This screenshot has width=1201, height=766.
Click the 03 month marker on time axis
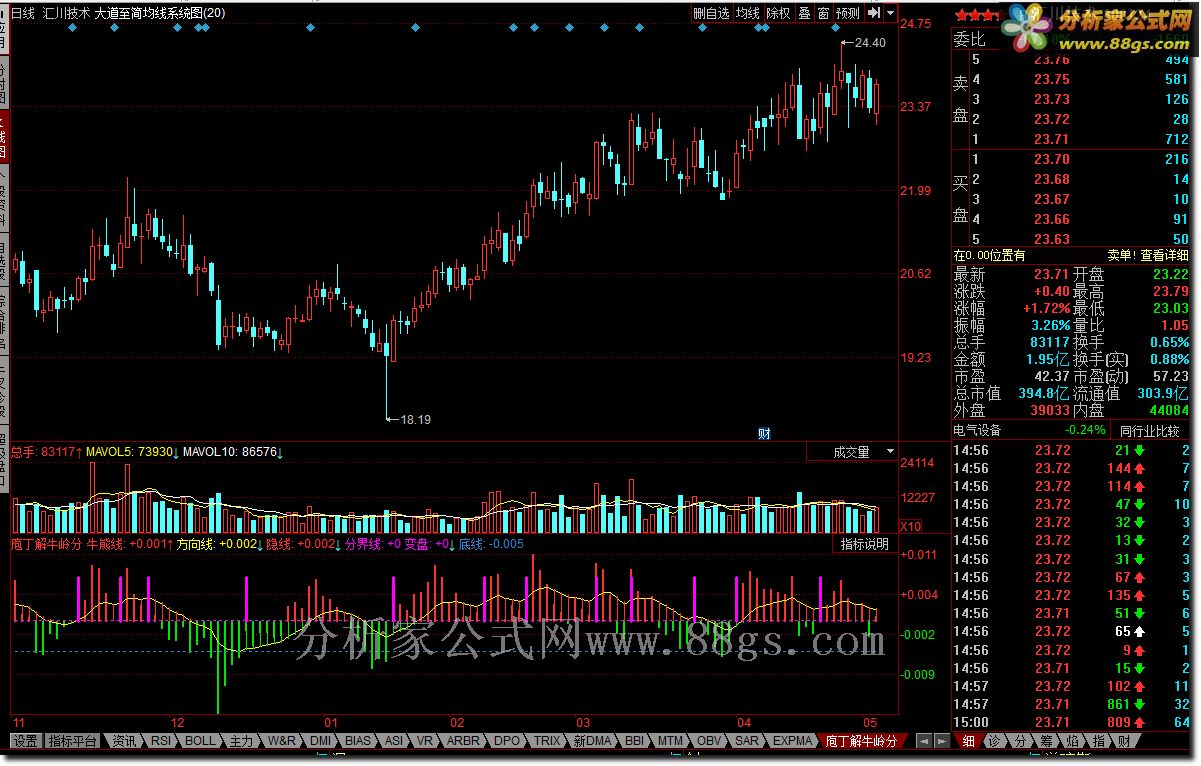tap(582, 721)
